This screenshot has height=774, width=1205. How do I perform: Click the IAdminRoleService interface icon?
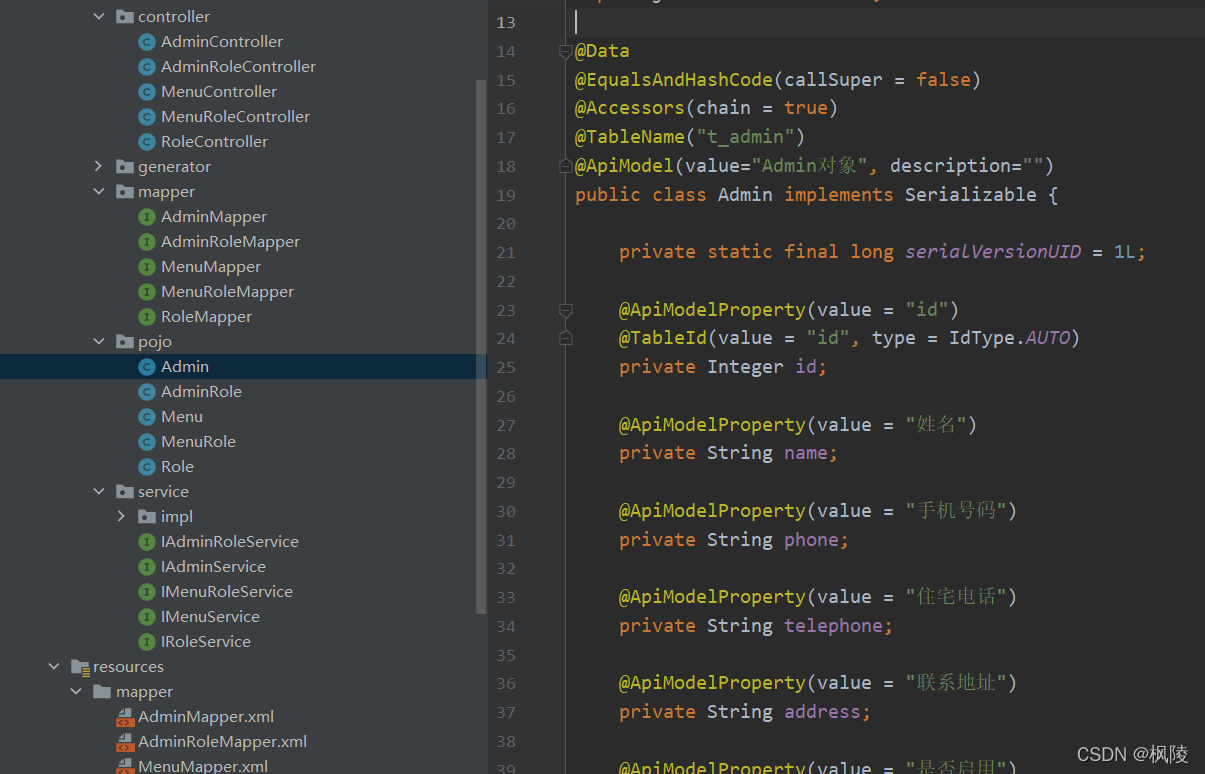tap(147, 541)
